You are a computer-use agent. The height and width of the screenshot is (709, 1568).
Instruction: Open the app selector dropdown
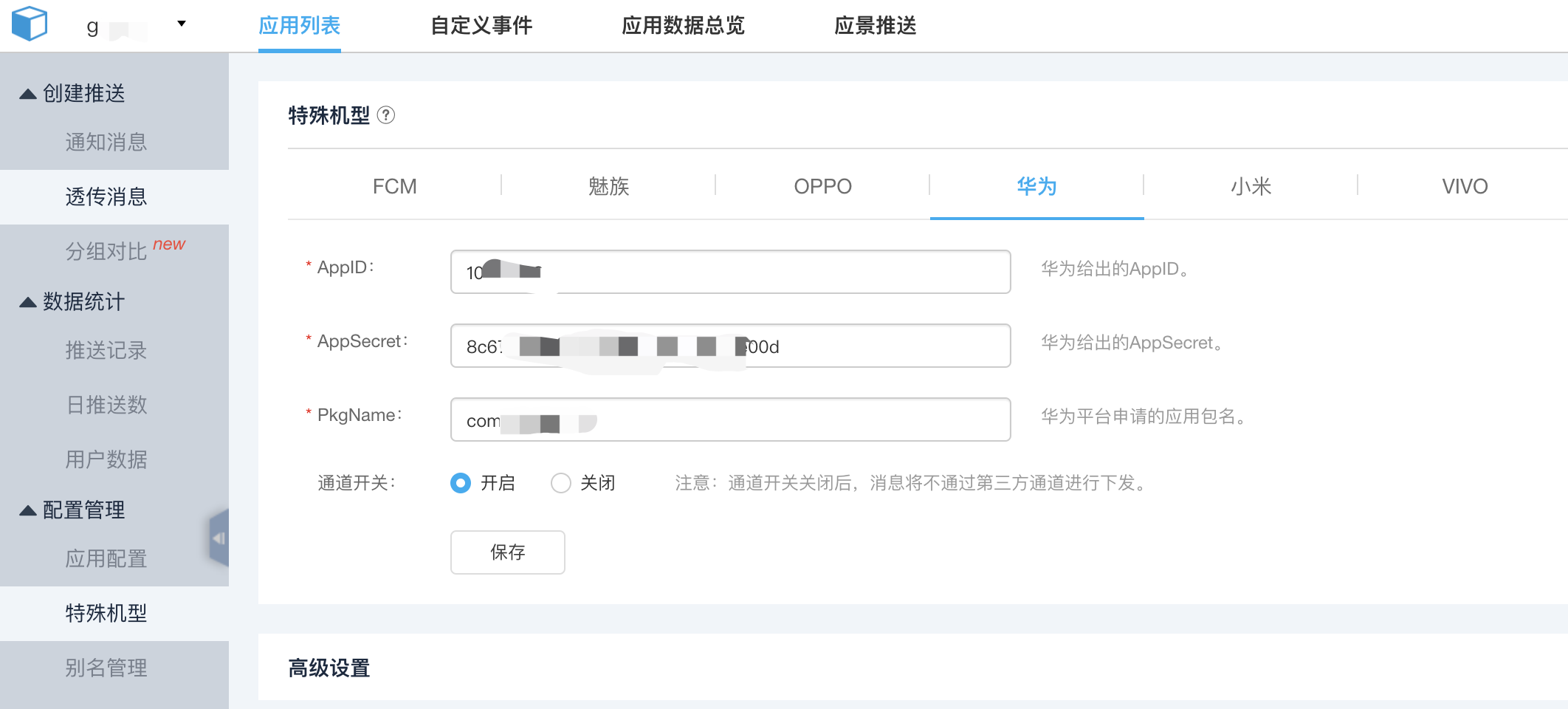tap(179, 23)
